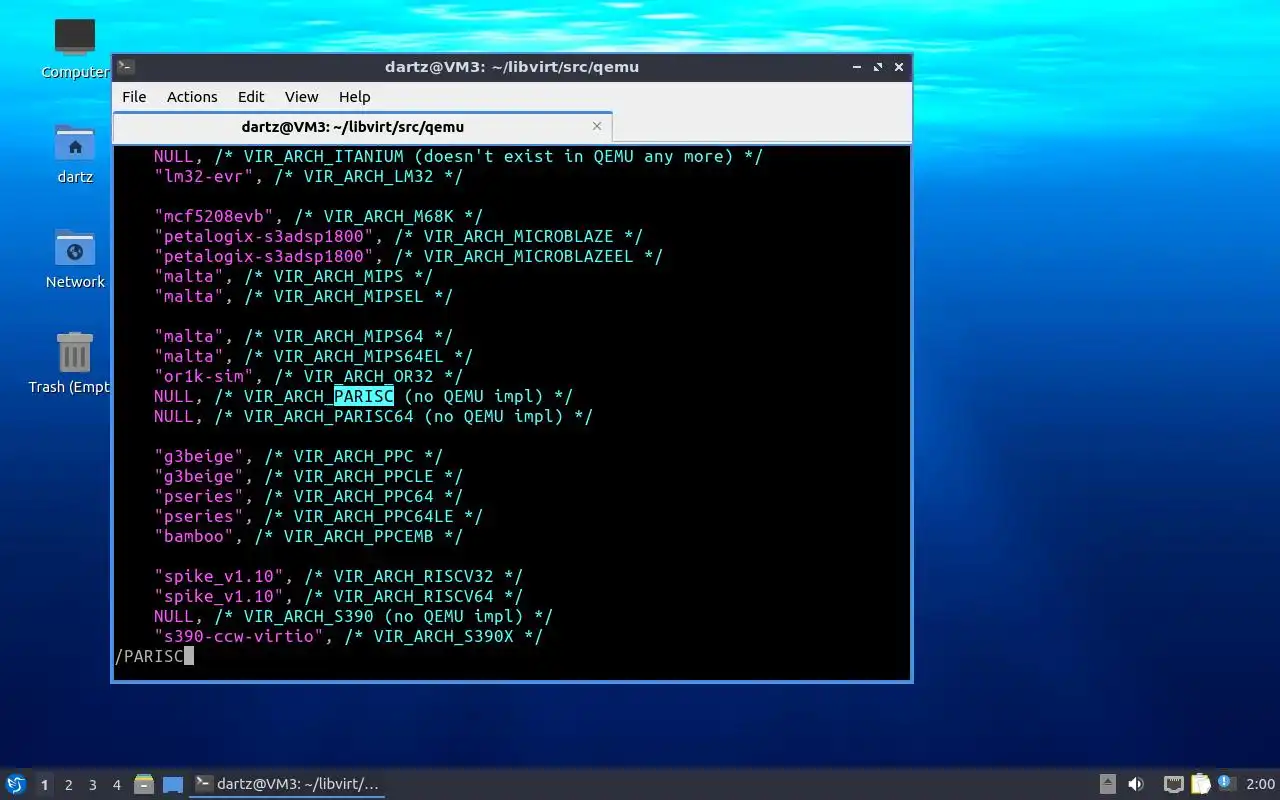This screenshot has width=1280, height=800.
Task: Switch to workspace 3
Action: [92, 785]
